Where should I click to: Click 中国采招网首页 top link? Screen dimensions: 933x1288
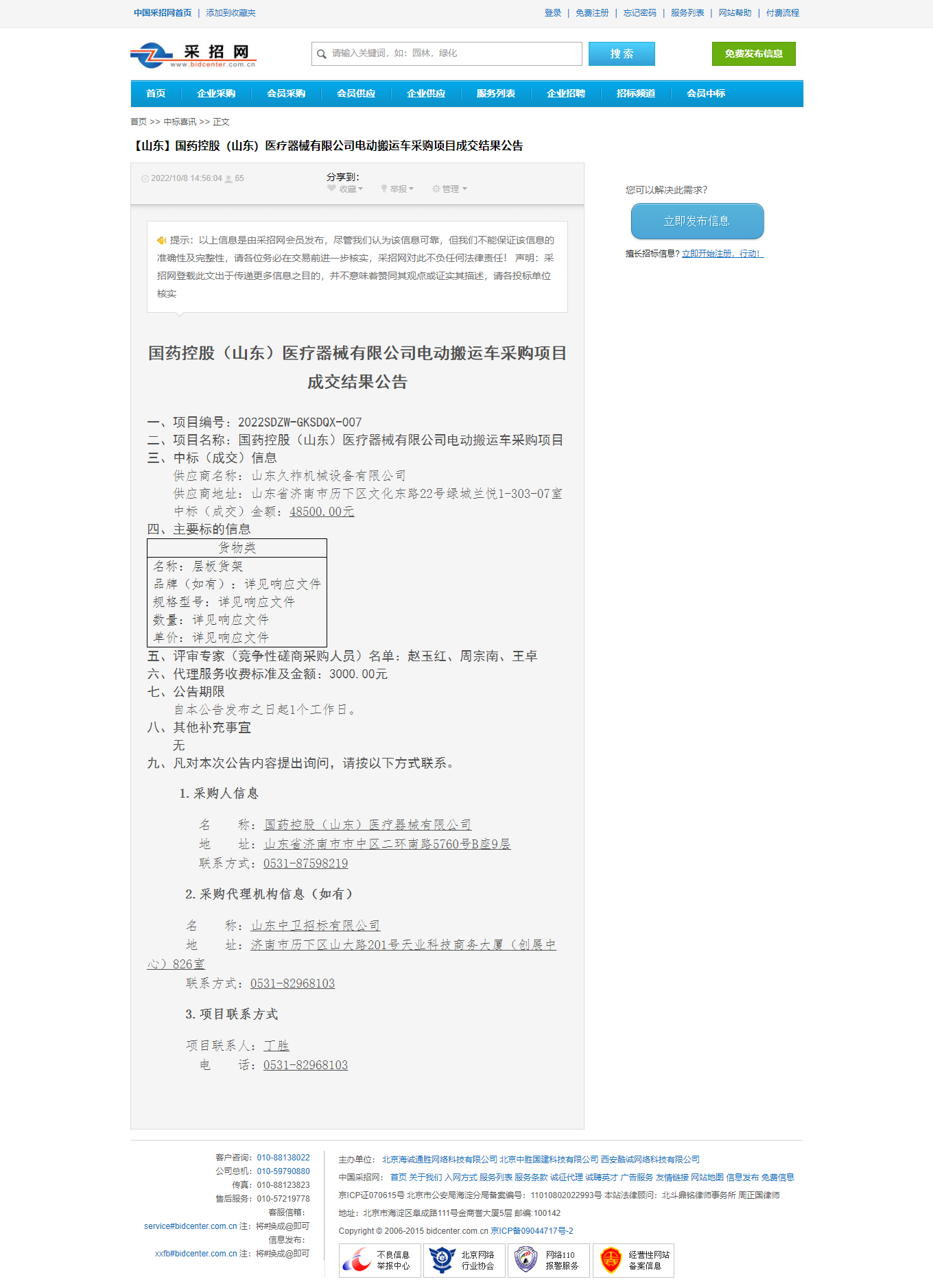[163, 13]
